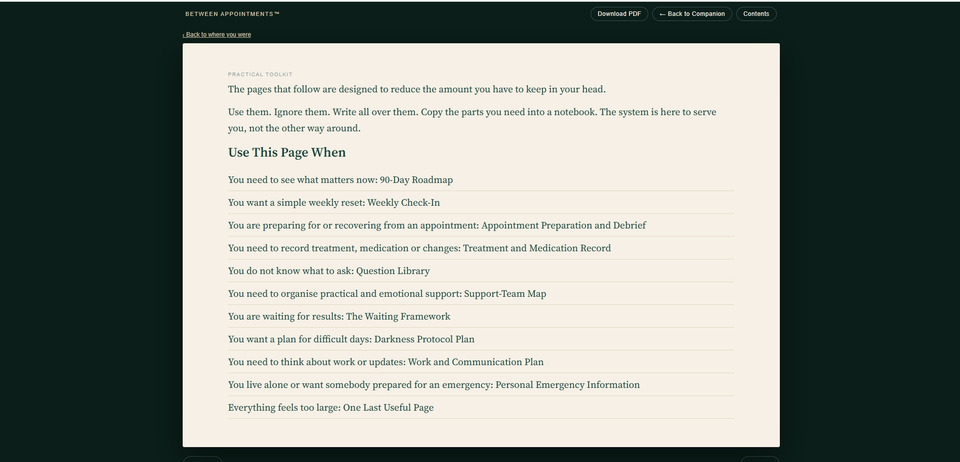This screenshot has height=462, width=960.
Task: Select Treatment and Medication Record row
Action: [481, 248]
